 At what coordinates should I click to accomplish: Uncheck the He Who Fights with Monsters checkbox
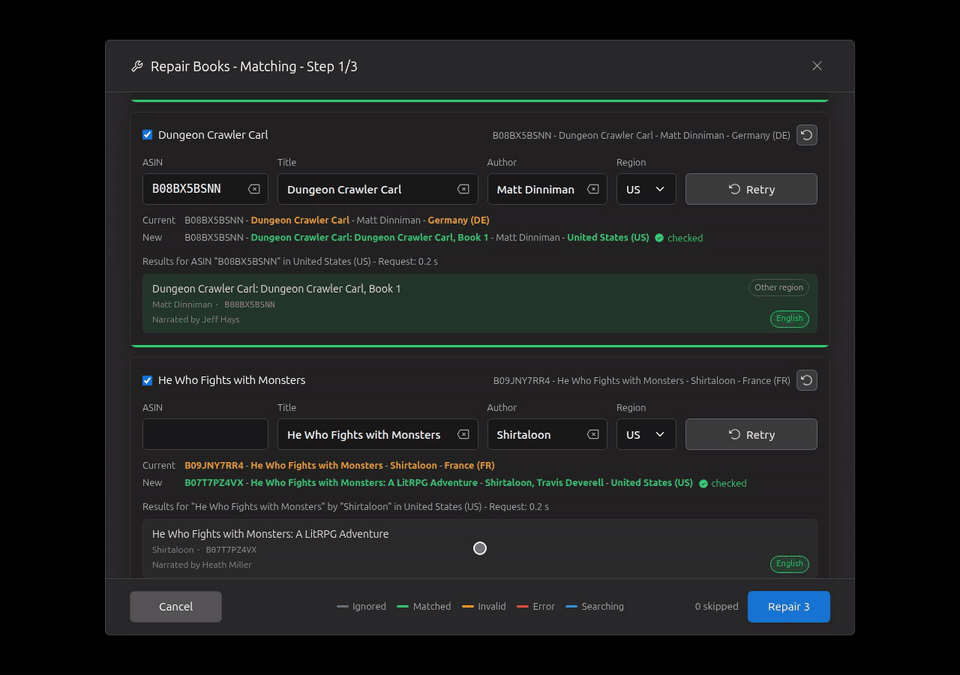148,380
